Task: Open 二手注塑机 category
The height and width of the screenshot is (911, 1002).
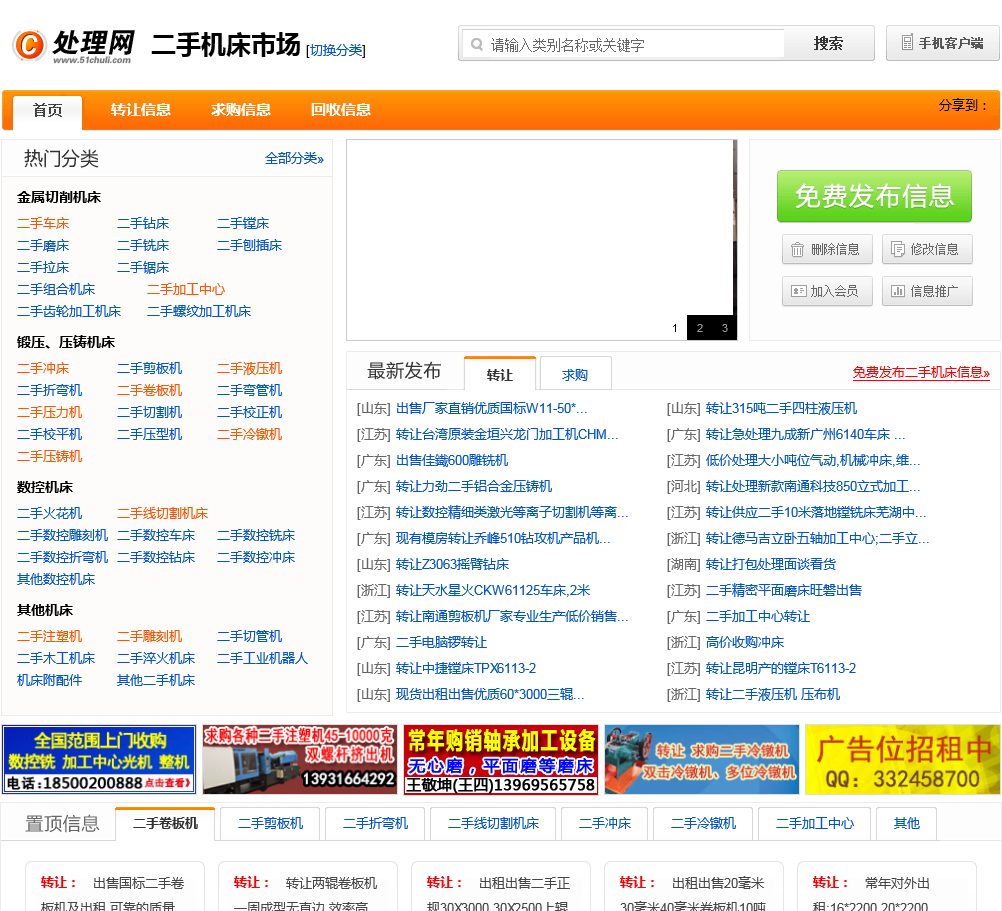Action: click(49, 636)
